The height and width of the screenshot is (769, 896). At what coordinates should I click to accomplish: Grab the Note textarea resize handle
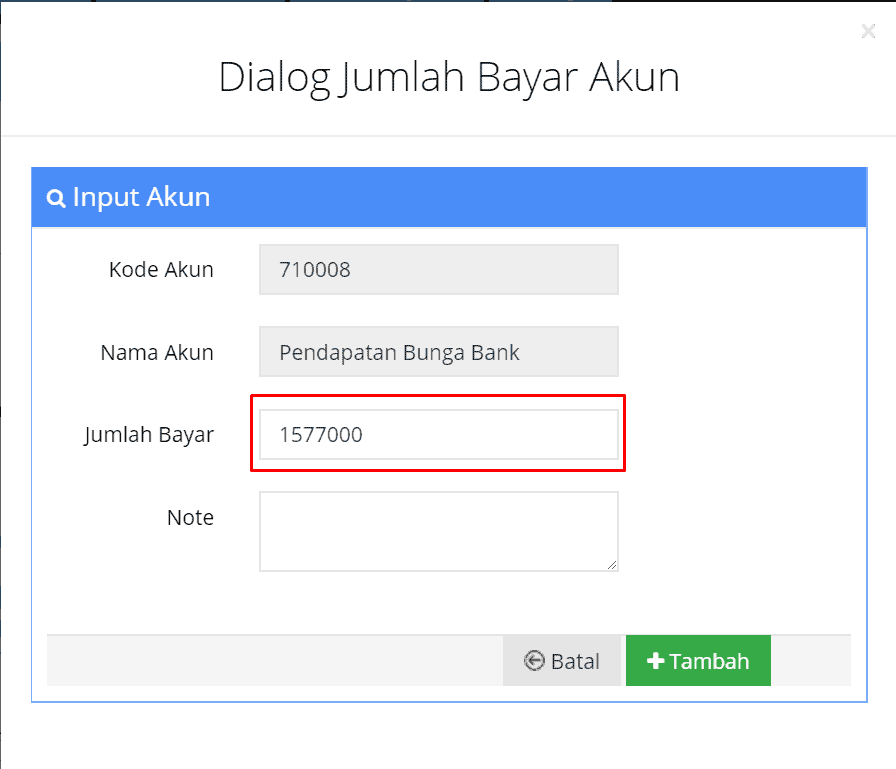click(x=612, y=564)
